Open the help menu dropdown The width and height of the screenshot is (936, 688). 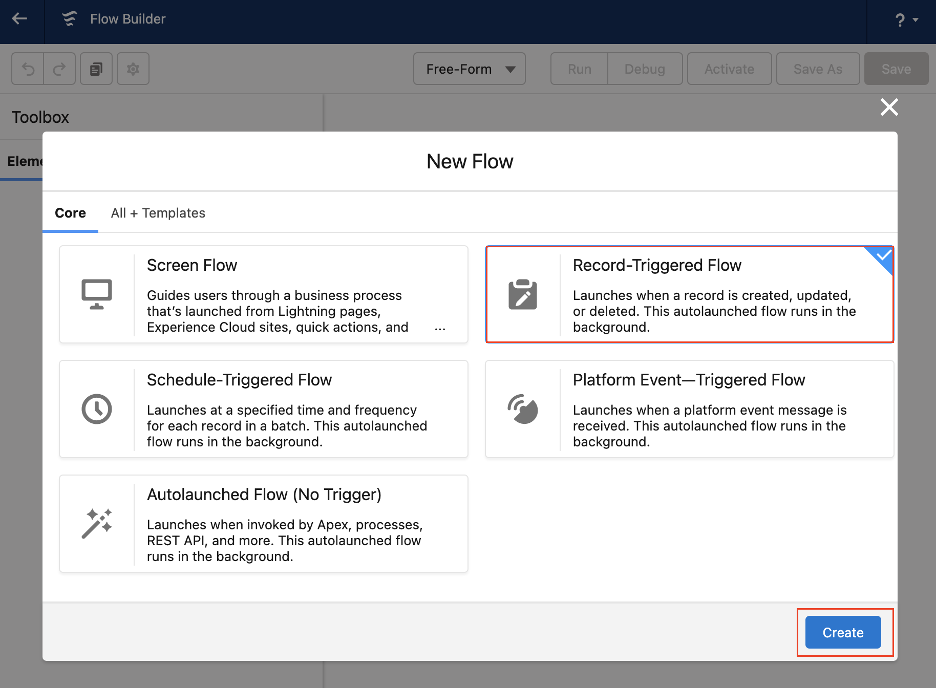click(x=903, y=19)
